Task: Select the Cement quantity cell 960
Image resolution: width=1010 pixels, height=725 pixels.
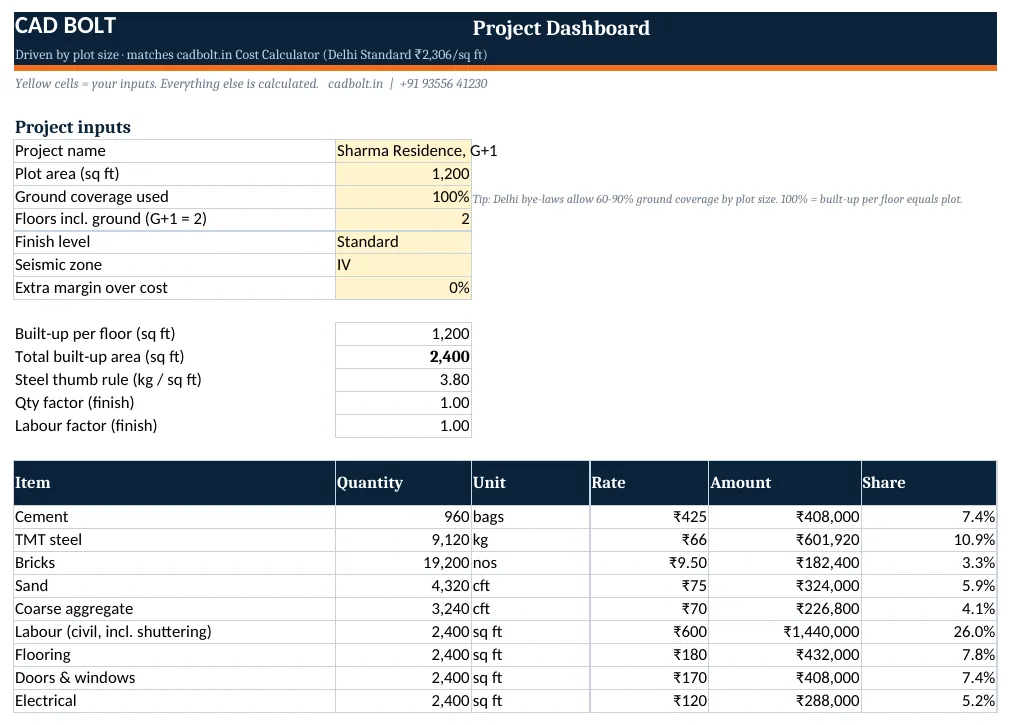Action: (x=403, y=517)
